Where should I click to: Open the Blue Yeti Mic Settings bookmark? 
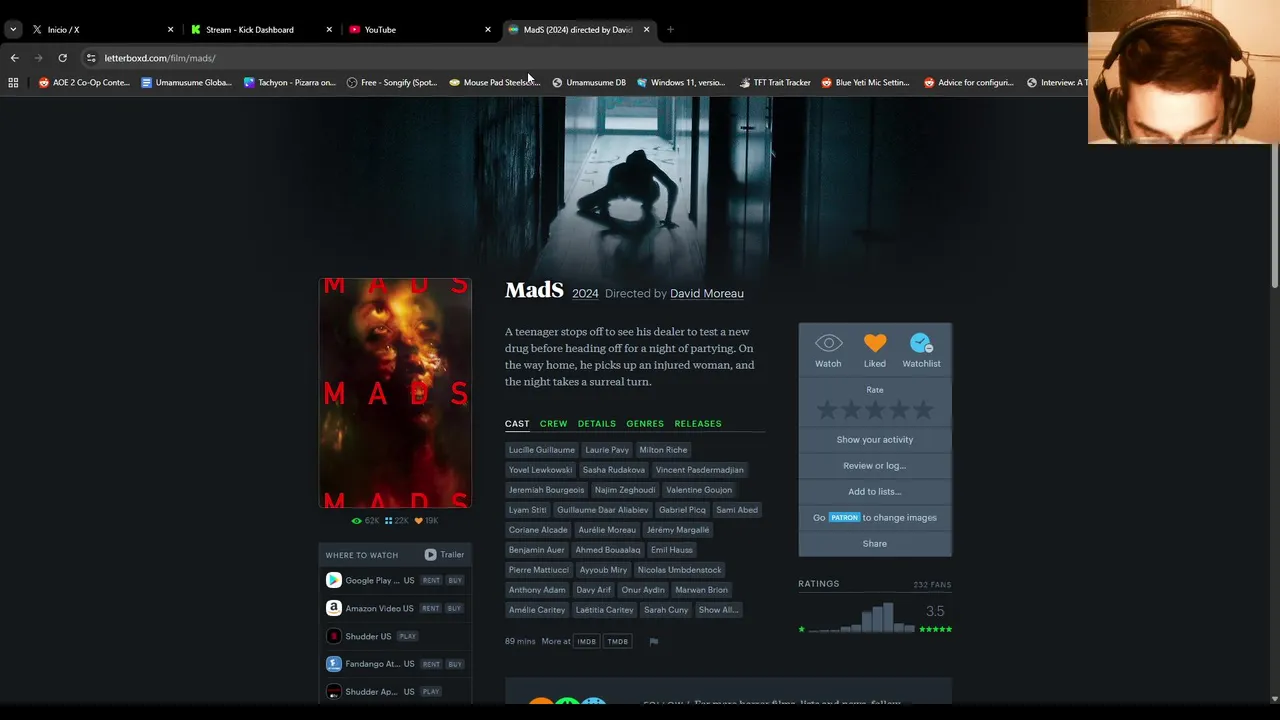pos(866,83)
